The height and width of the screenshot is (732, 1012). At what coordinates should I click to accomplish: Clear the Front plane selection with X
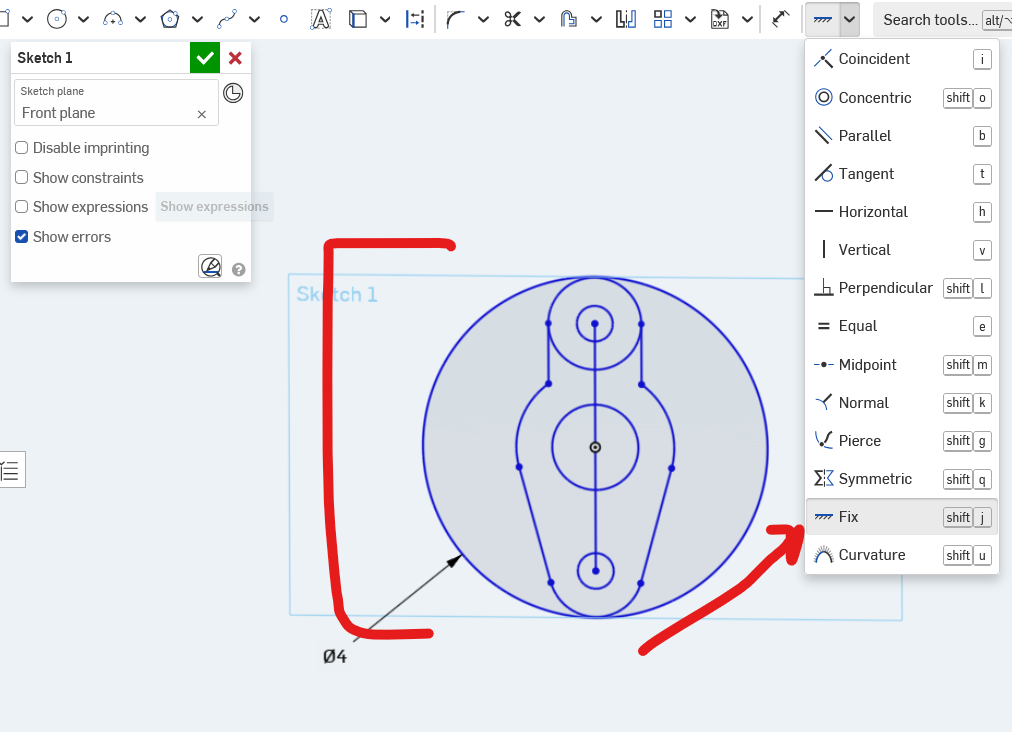[x=201, y=114]
